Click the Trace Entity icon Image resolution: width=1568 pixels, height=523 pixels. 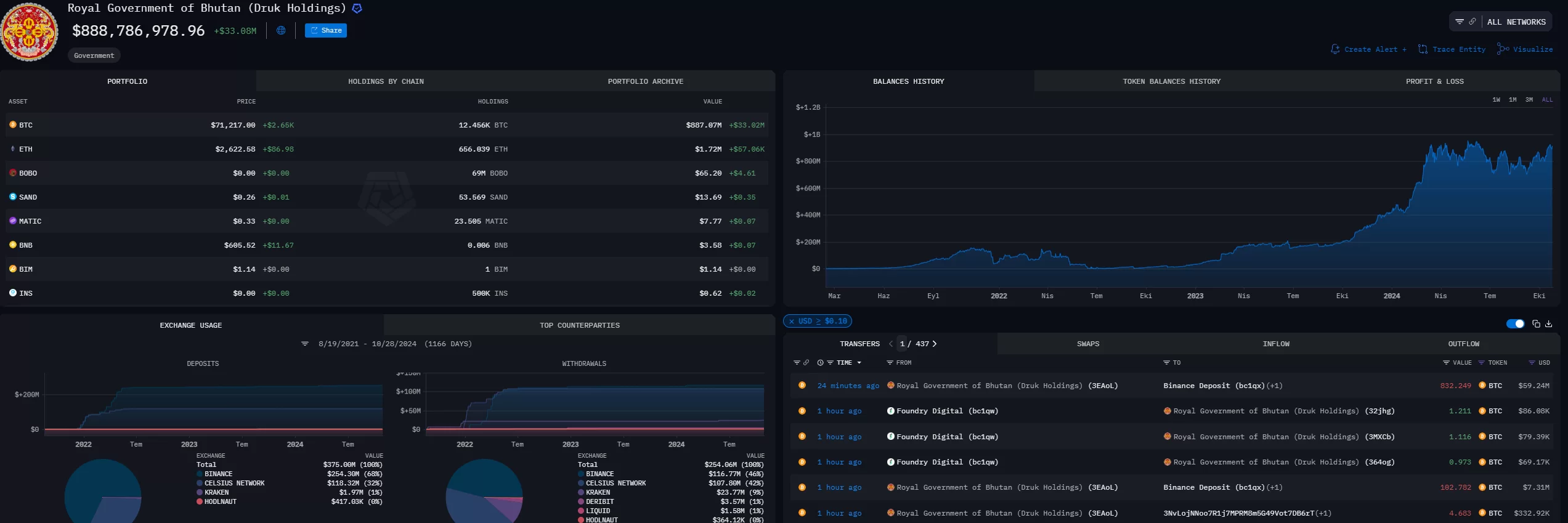click(1423, 49)
